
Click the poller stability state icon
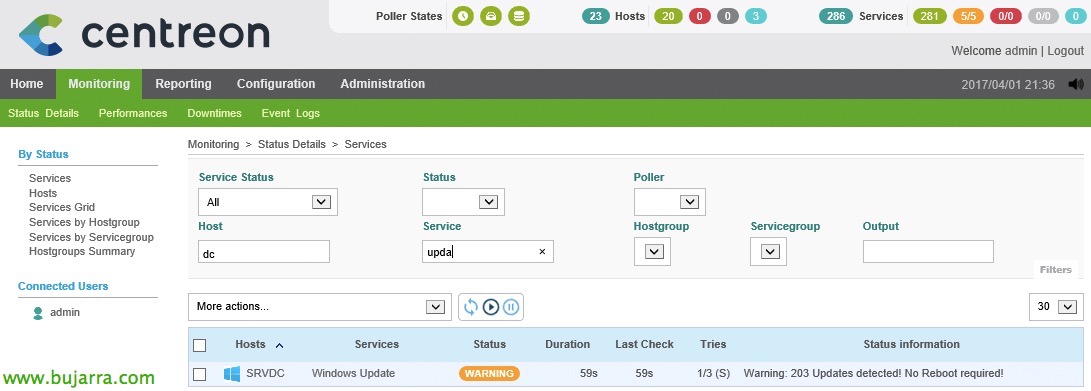tap(491, 15)
